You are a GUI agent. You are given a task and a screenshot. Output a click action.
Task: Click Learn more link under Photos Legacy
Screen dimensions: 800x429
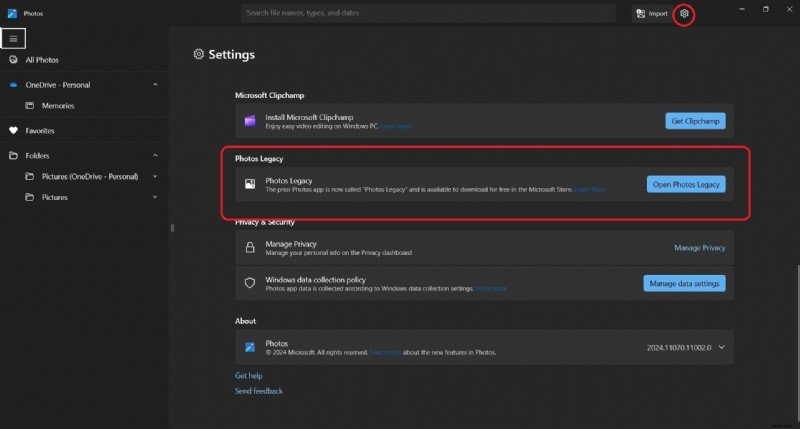click(x=590, y=189)
